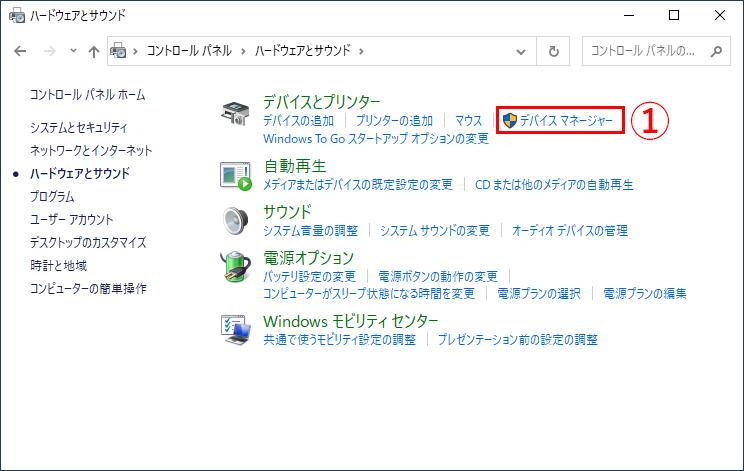
Task: Click CD または他のメディアの自動再生
Action: click(x=554, y=185)
